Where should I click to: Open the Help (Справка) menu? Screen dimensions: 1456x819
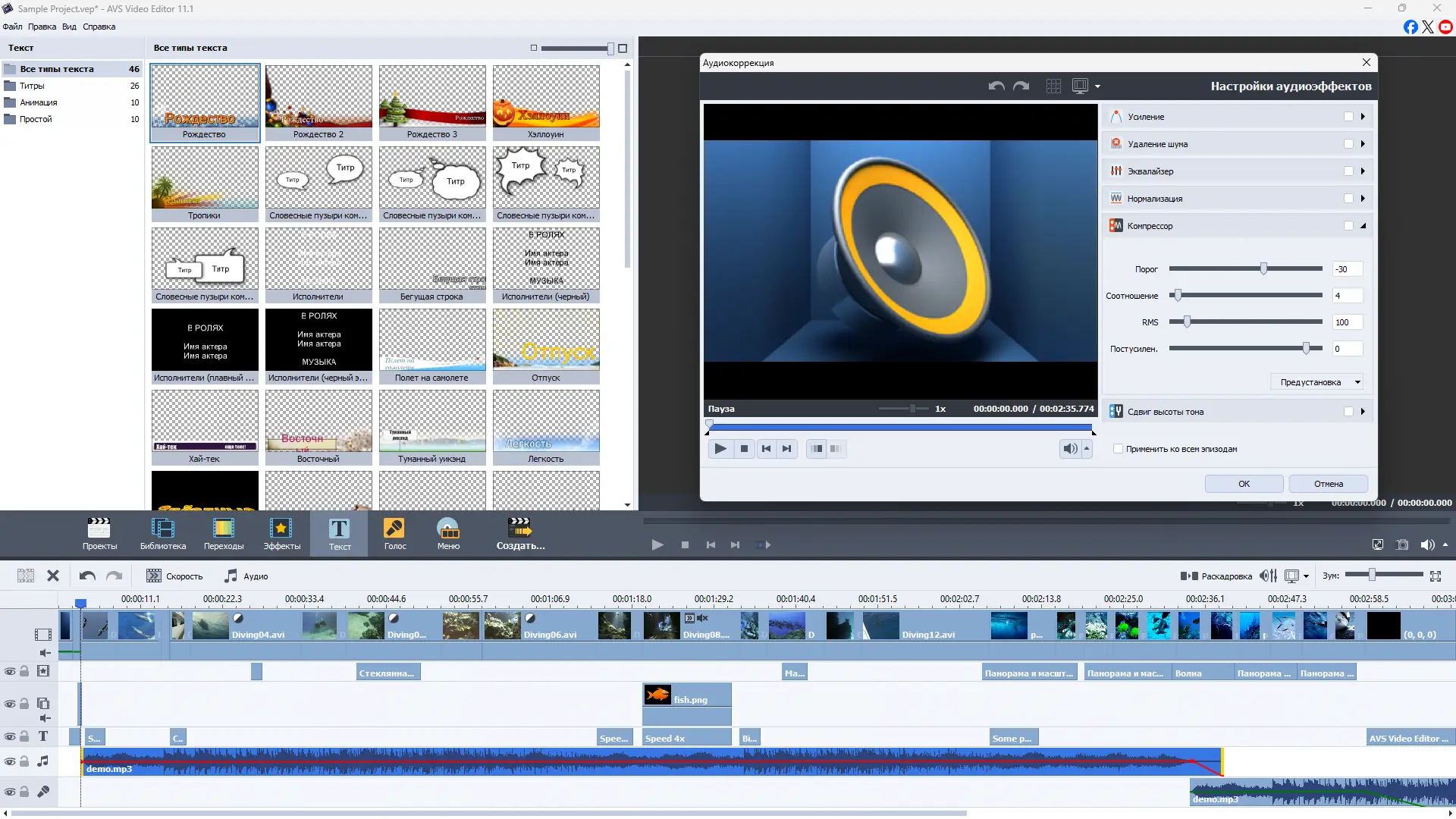pyautogui.click(x=99, y=27)
